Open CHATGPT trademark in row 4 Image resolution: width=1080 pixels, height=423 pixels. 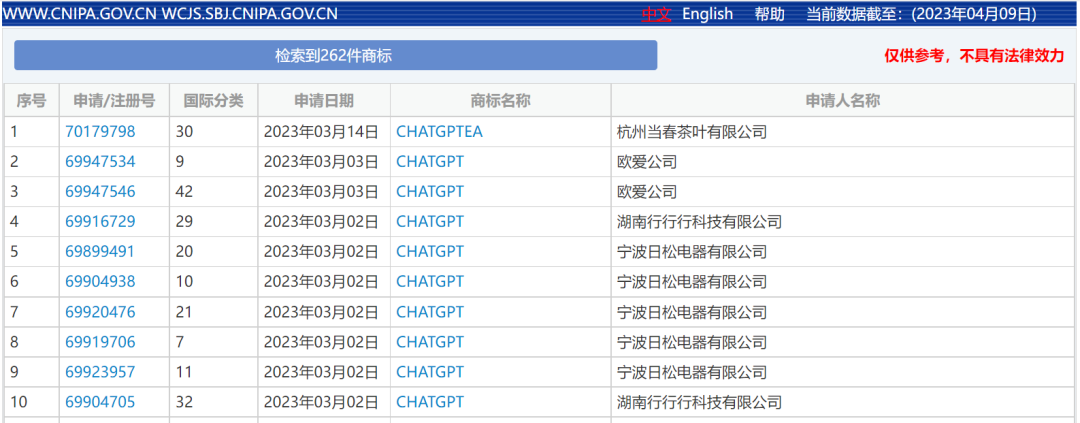coord(430,222)
